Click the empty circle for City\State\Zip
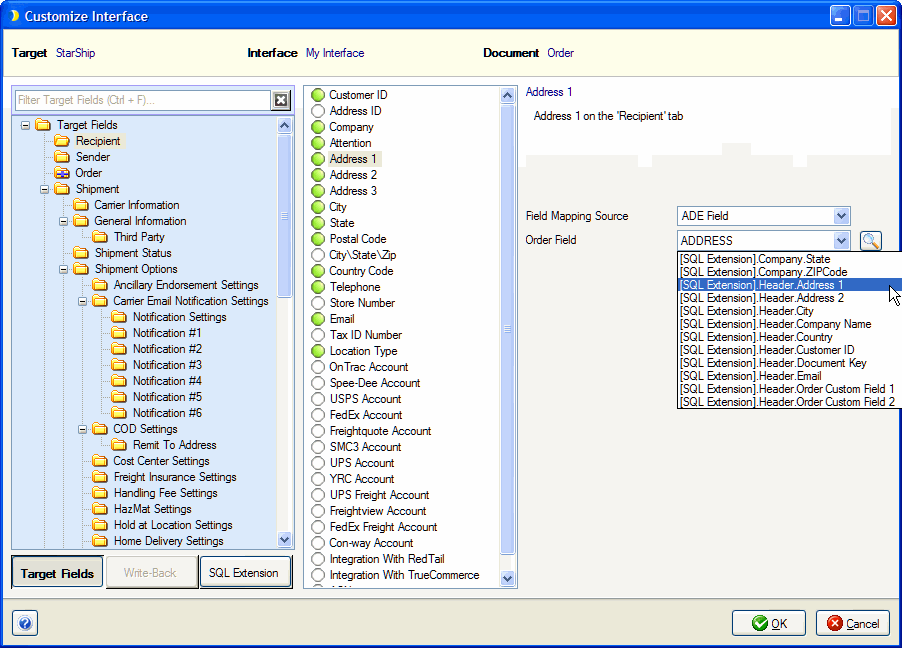This screenshot has width=902, height=648. (318, 255)
